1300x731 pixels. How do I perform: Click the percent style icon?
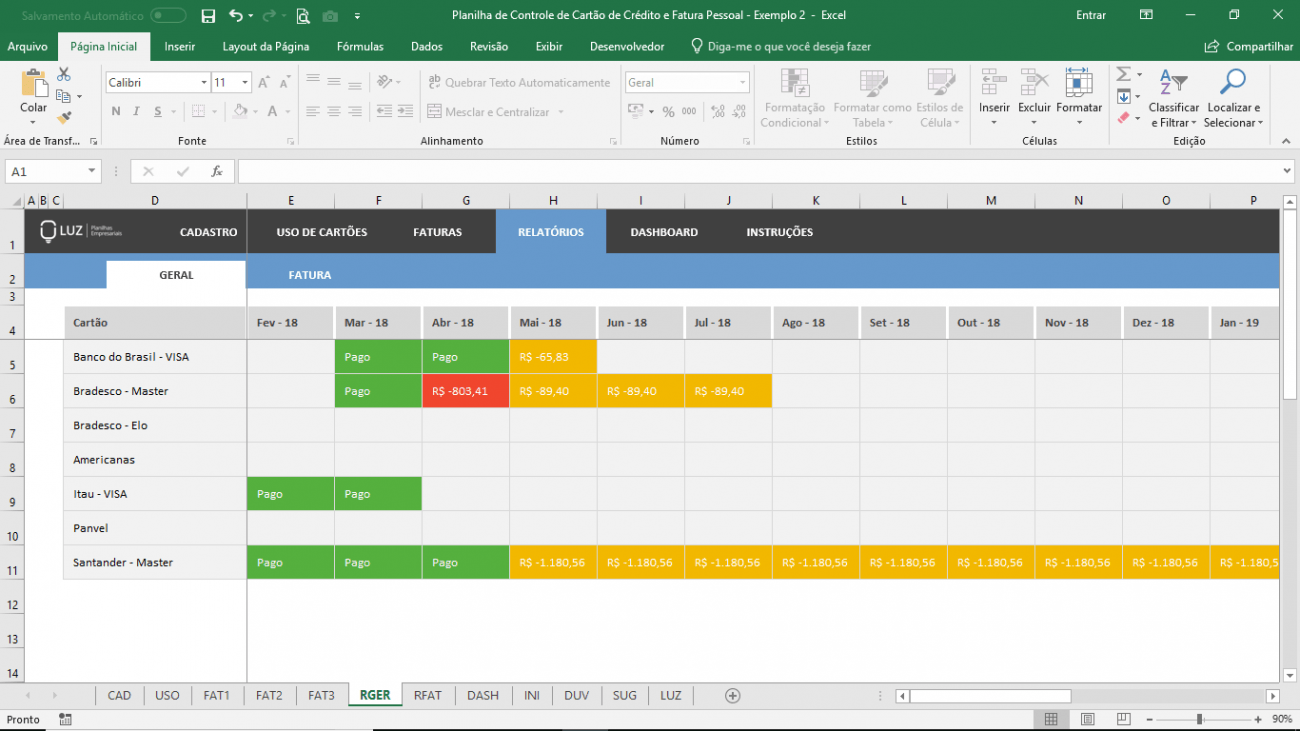[x=668, y=112]
